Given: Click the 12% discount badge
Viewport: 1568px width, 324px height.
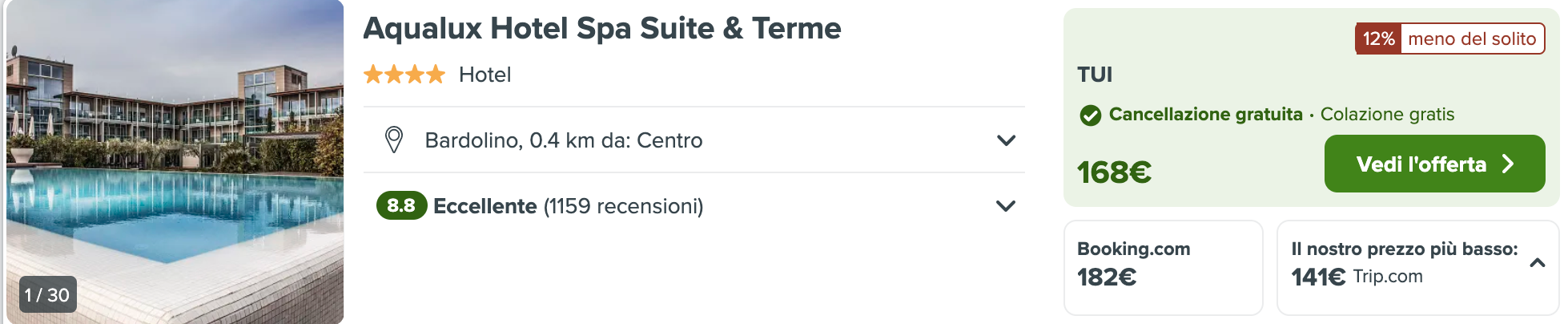Looking at the screenshot, I should click(1378, 38).
